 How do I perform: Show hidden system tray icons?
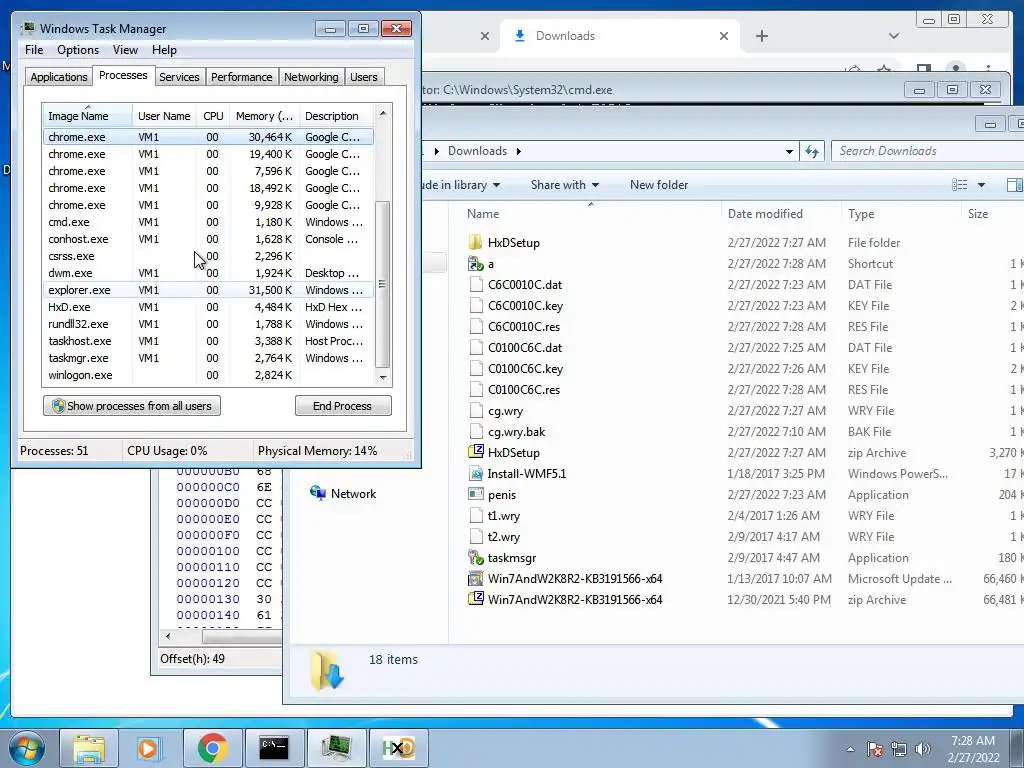[x=850, y=749]
